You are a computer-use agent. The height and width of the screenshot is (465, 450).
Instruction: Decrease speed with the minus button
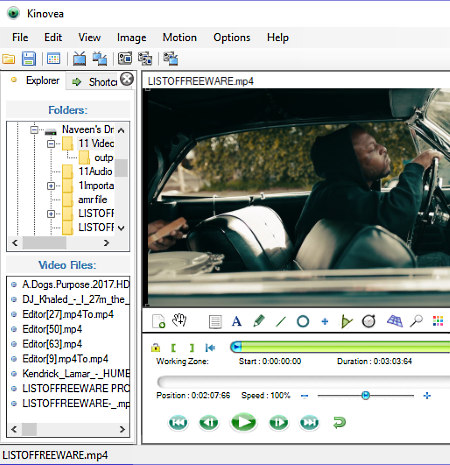[x=304, y=396]
